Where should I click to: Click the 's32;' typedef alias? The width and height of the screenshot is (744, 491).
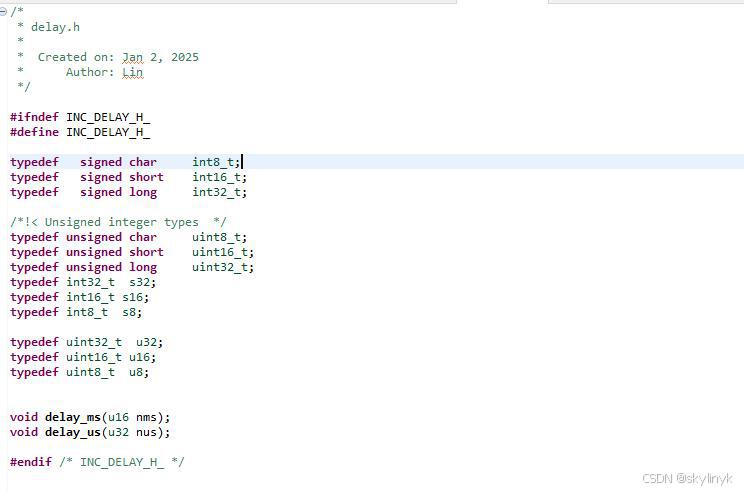[142, 283]
